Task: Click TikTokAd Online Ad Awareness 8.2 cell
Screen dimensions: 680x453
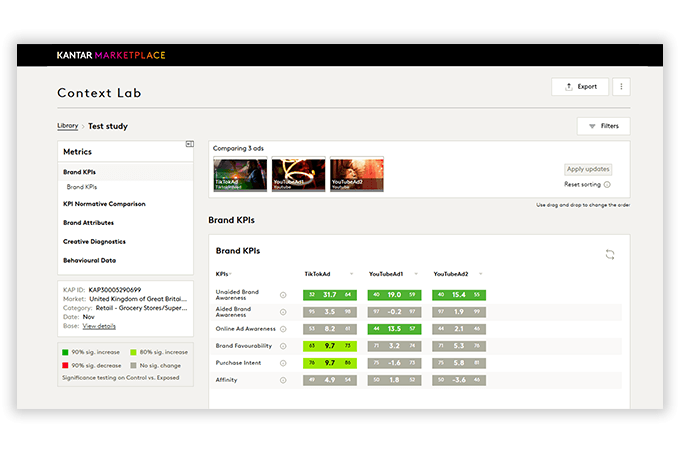Action: tap(330, 329)
